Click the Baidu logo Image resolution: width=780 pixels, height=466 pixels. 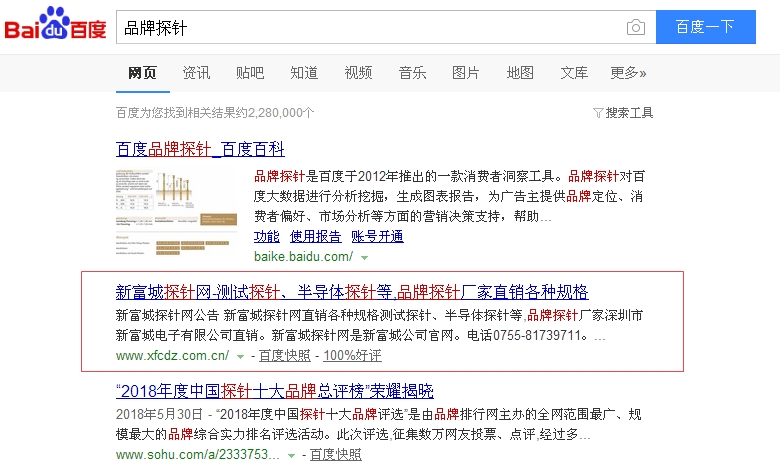tap(55, 24)
